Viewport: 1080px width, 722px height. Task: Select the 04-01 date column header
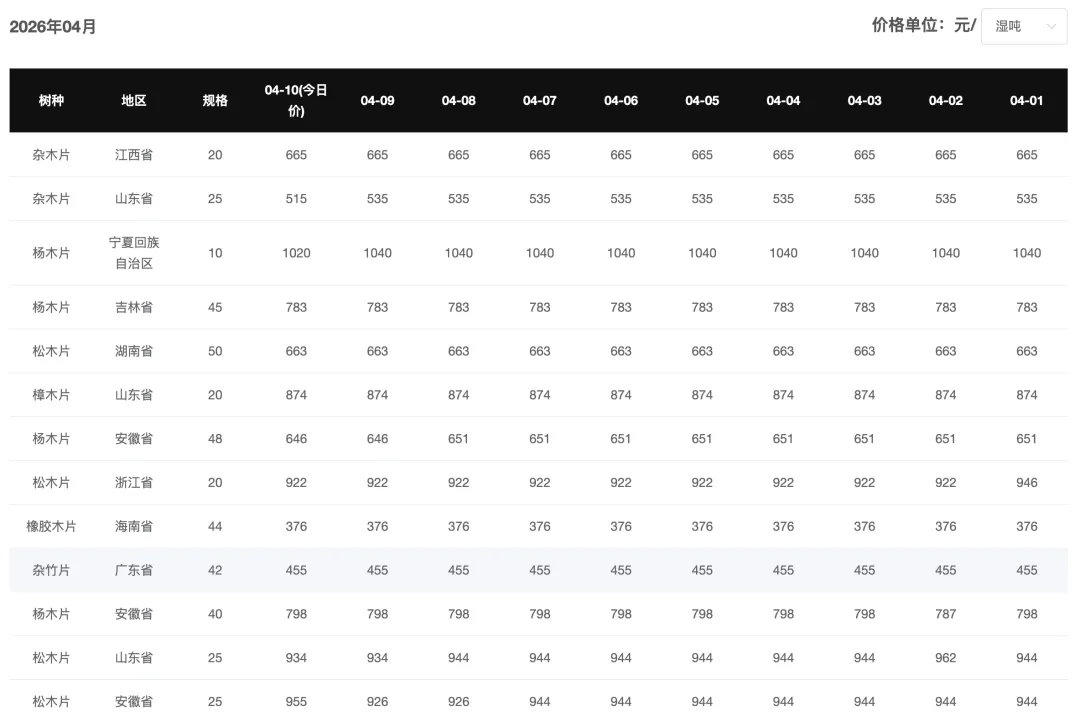(x=1026, y=101)
